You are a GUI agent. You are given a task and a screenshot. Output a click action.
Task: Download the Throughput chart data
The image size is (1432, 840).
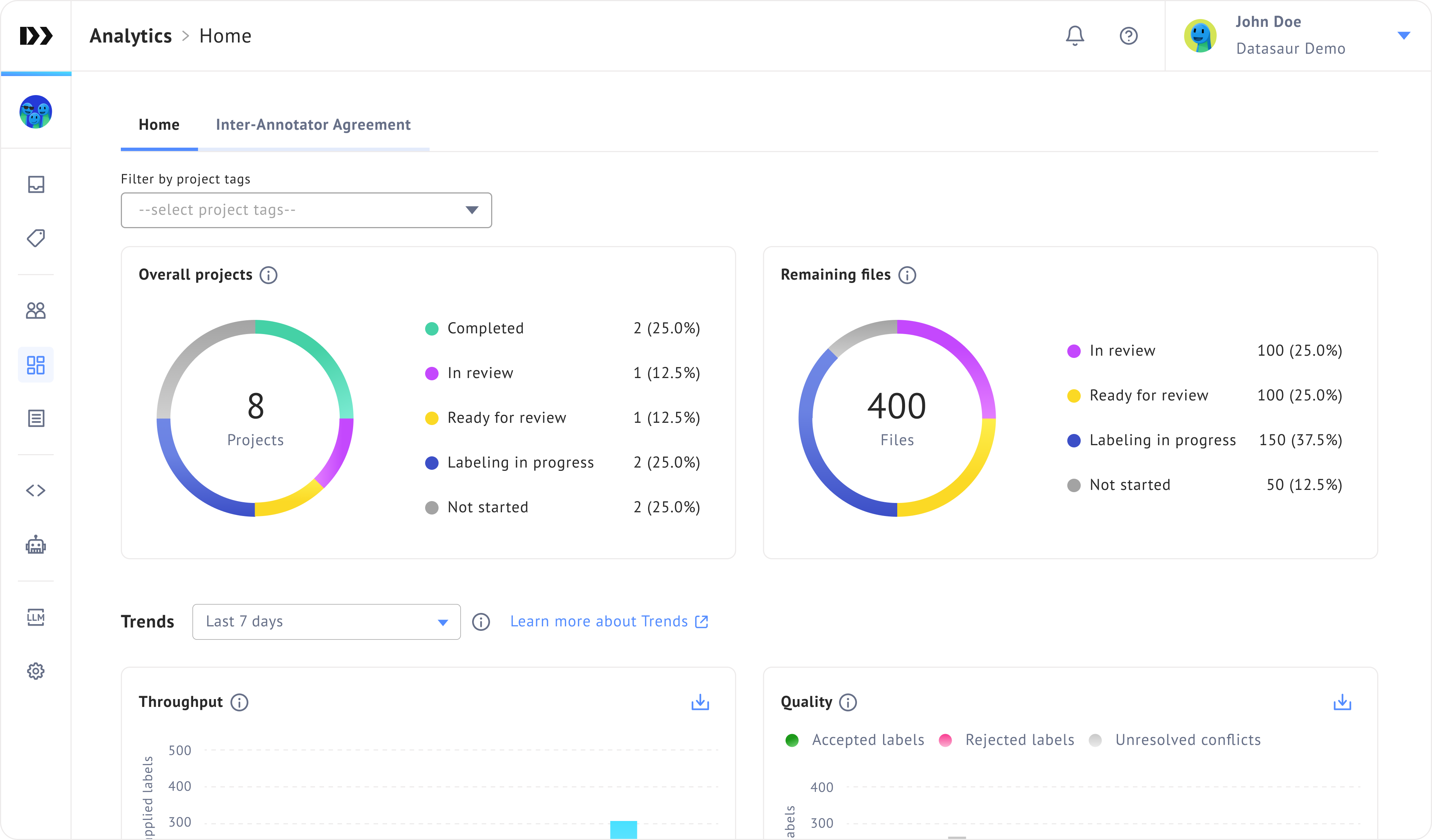click(700, 702)
